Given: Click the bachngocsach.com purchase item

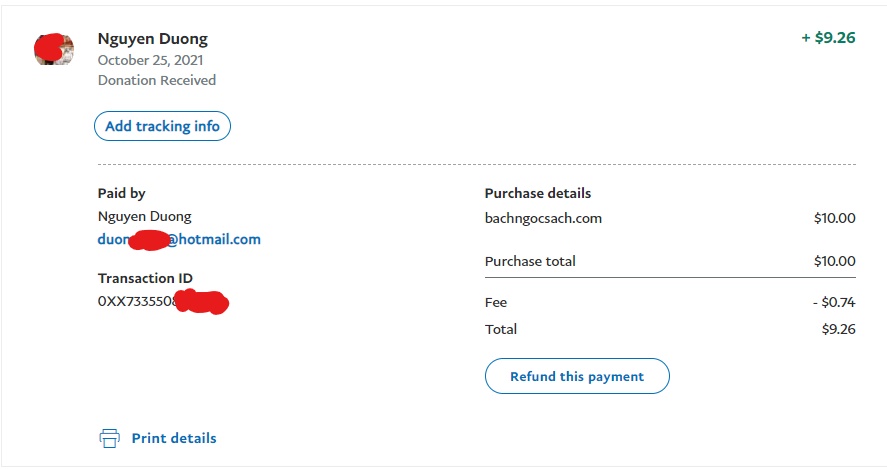Looking at the screenshot, I should click(x=543, y=218).
